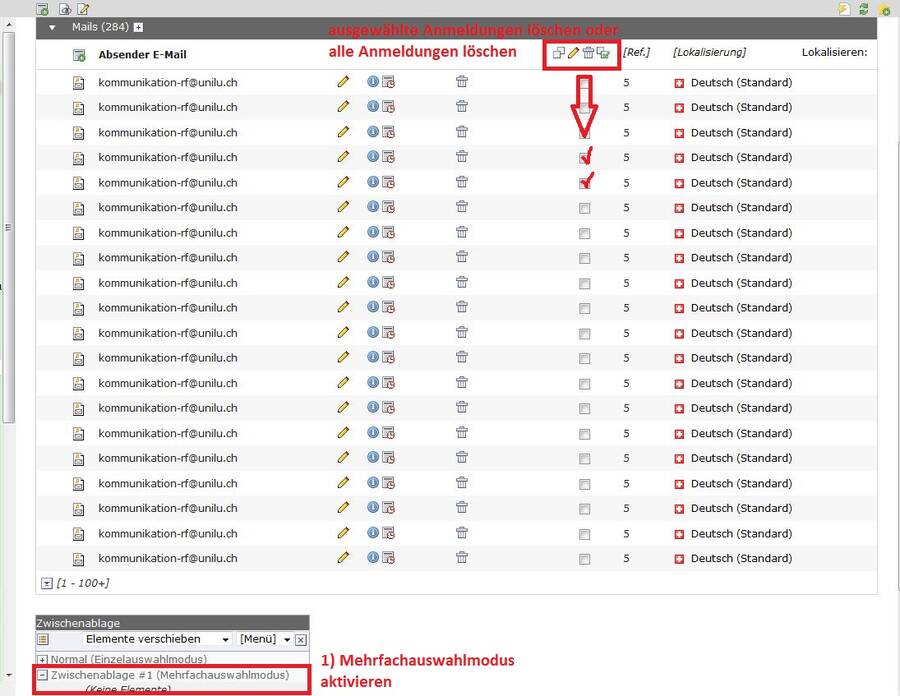The height and width of the screenshot is (696, 900).
Task: Select Normal (Einzelauswahlmodus) clipboard
Action: [x=129, y=660]
